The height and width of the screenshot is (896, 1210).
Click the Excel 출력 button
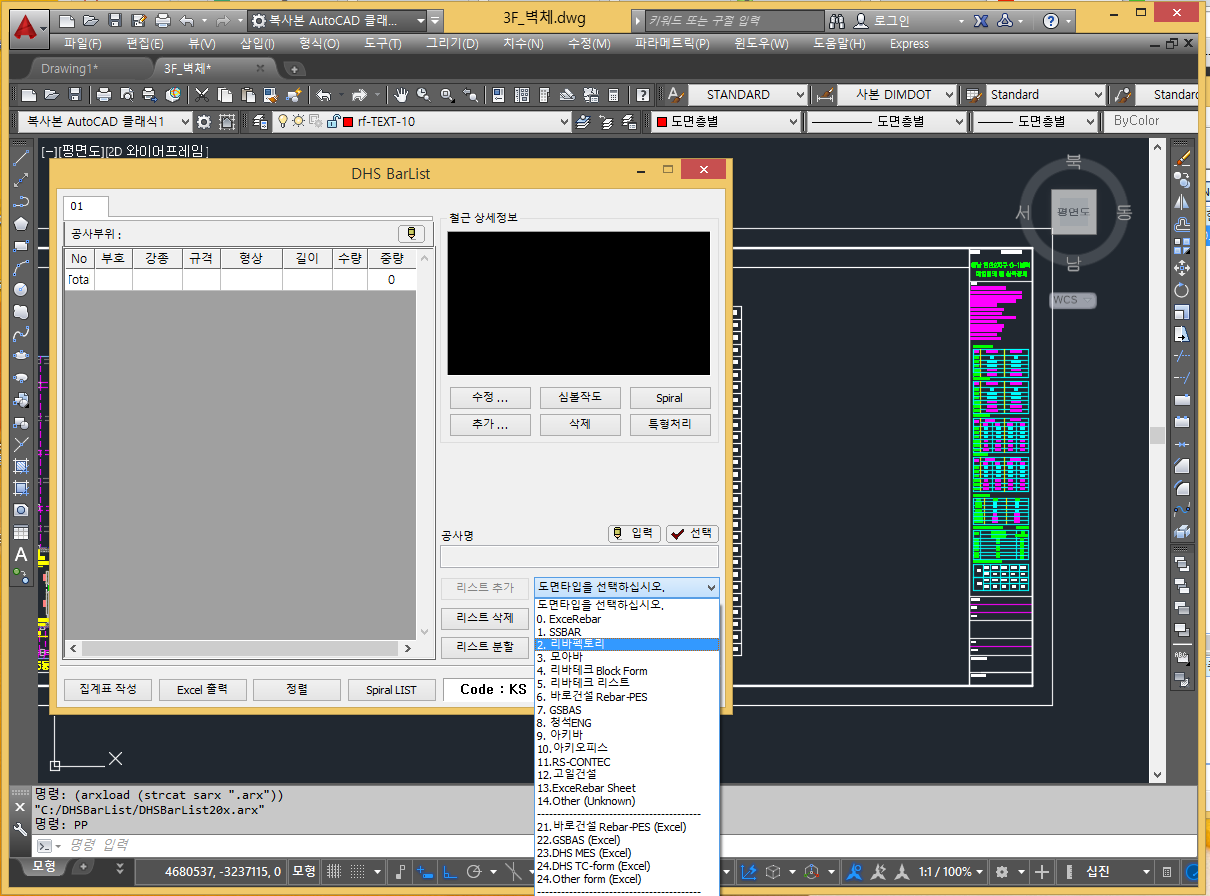203,690
